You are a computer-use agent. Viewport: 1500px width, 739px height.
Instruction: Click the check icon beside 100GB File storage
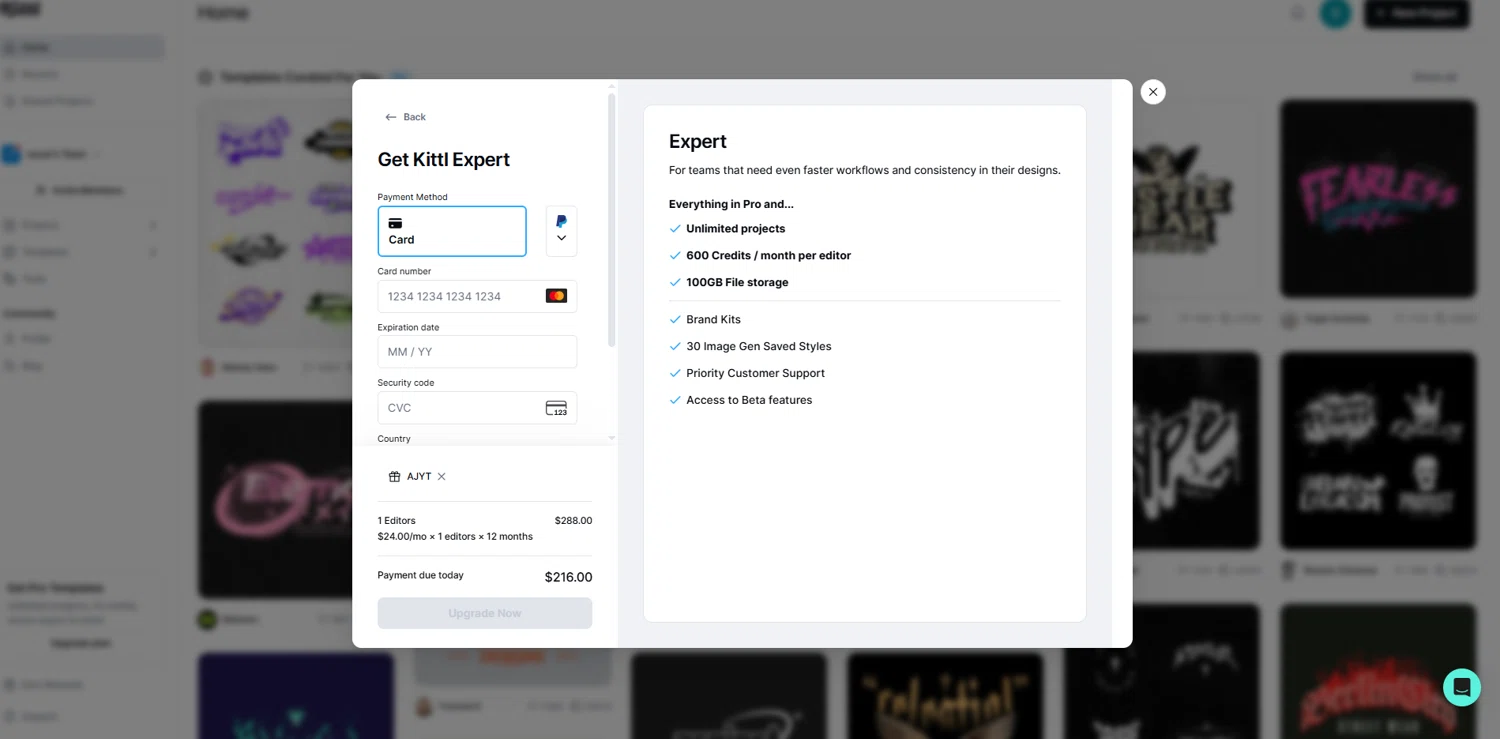675,283
